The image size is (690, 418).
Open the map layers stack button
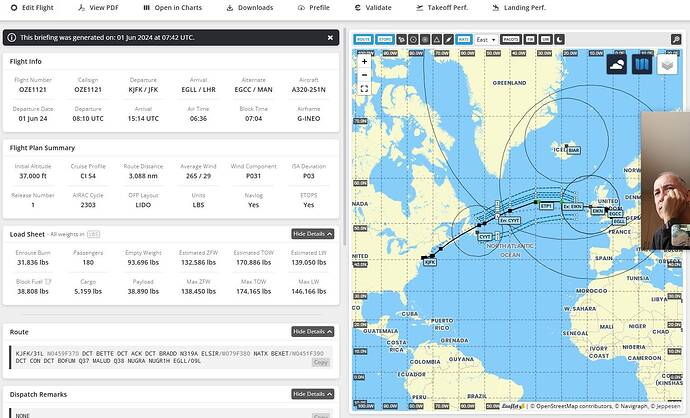pyautogui.click(x=667, y=64)
